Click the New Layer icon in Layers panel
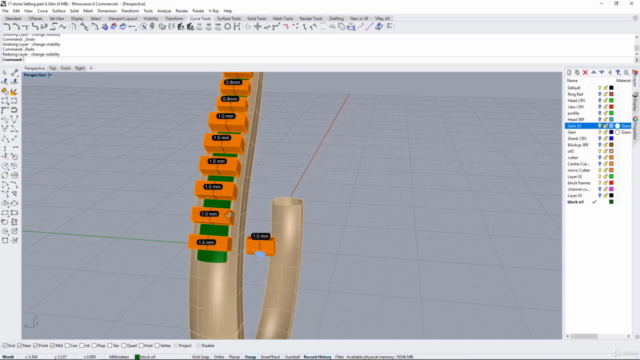640x360 pixels. click(x=569, y=72)
